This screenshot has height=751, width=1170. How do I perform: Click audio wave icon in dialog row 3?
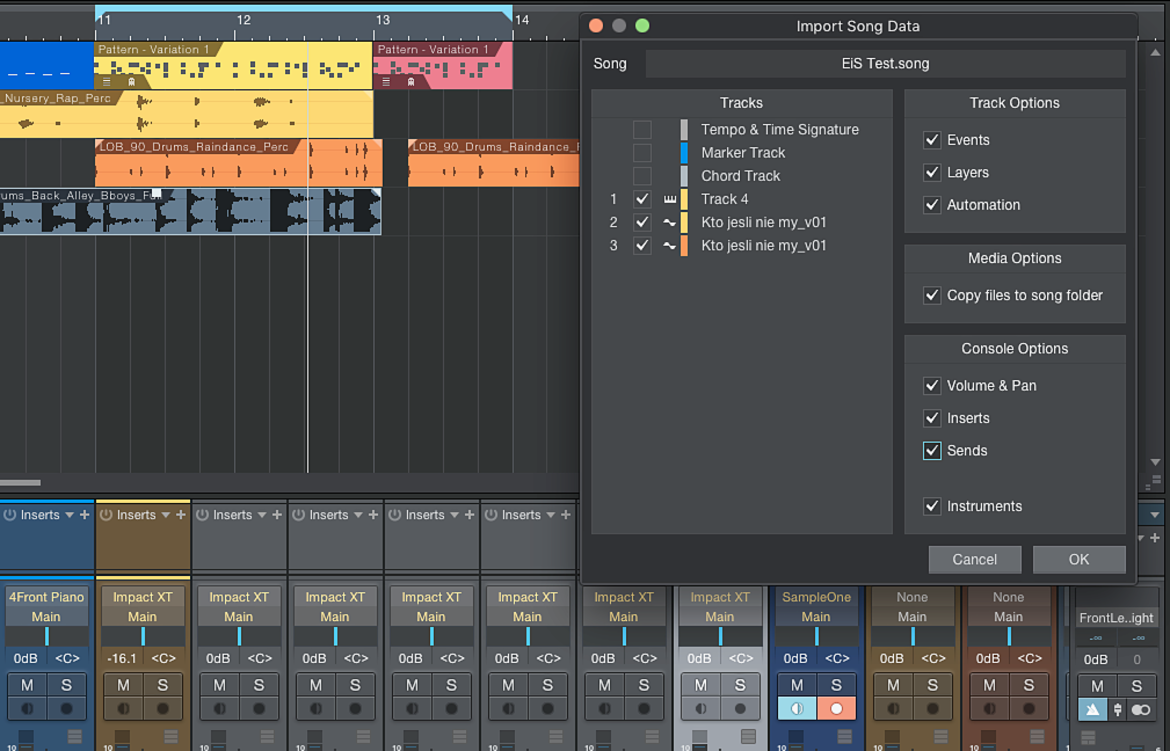click(x=669, y=246)
